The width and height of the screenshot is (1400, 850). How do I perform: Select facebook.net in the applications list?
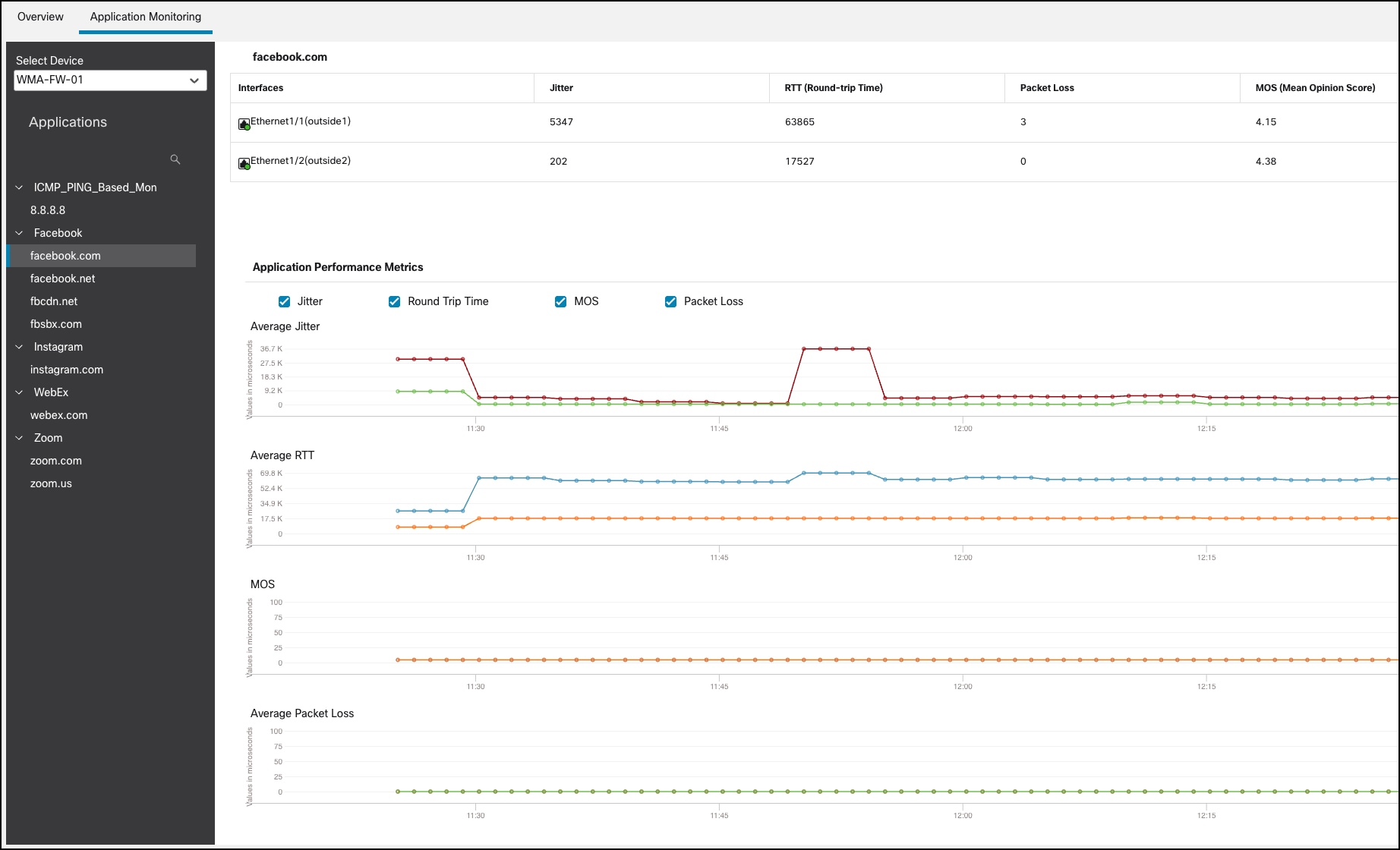(x=63, y=279)
